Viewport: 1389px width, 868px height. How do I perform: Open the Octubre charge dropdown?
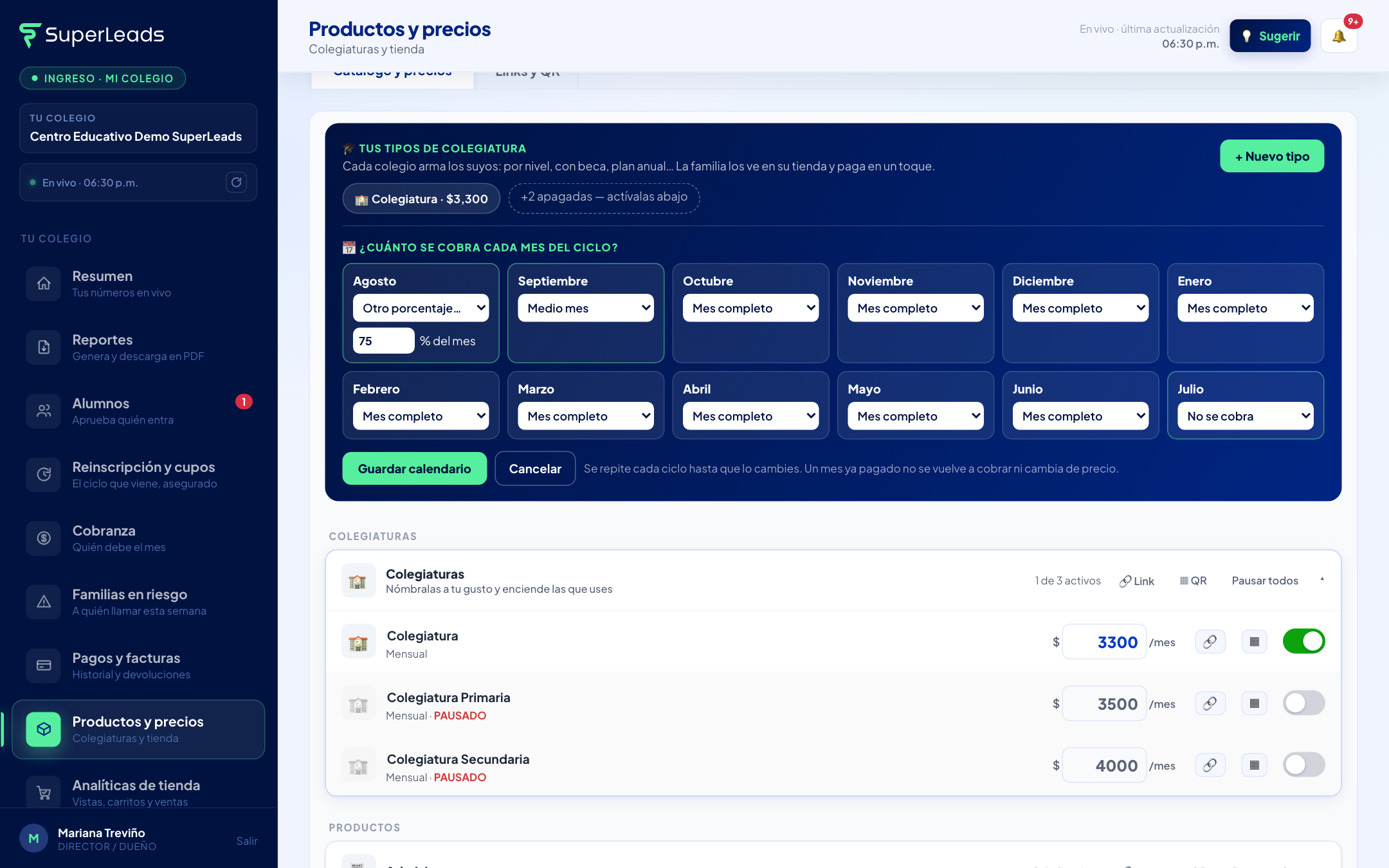click(750, 308)
